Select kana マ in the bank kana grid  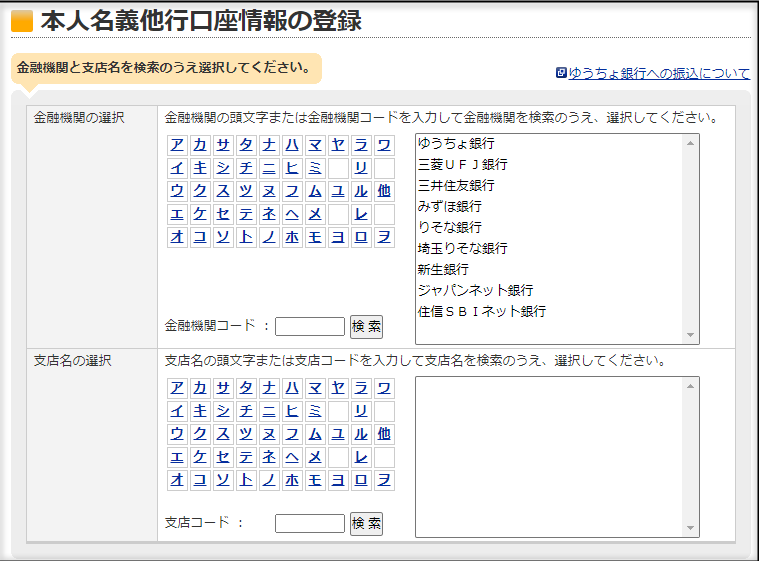pyautogui.click(x=315, y=145)
